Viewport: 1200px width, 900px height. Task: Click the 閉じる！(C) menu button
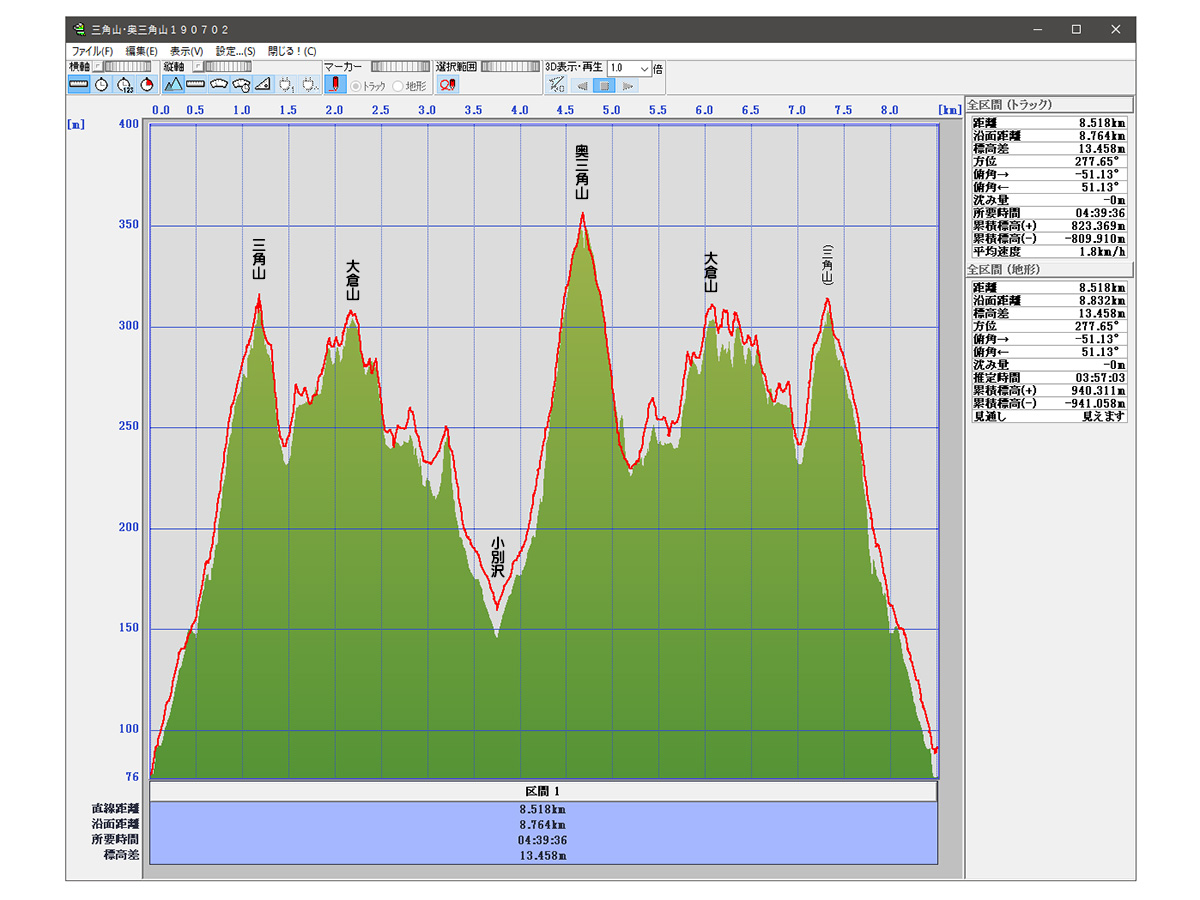pyautogui.click(x=292, y=51)
